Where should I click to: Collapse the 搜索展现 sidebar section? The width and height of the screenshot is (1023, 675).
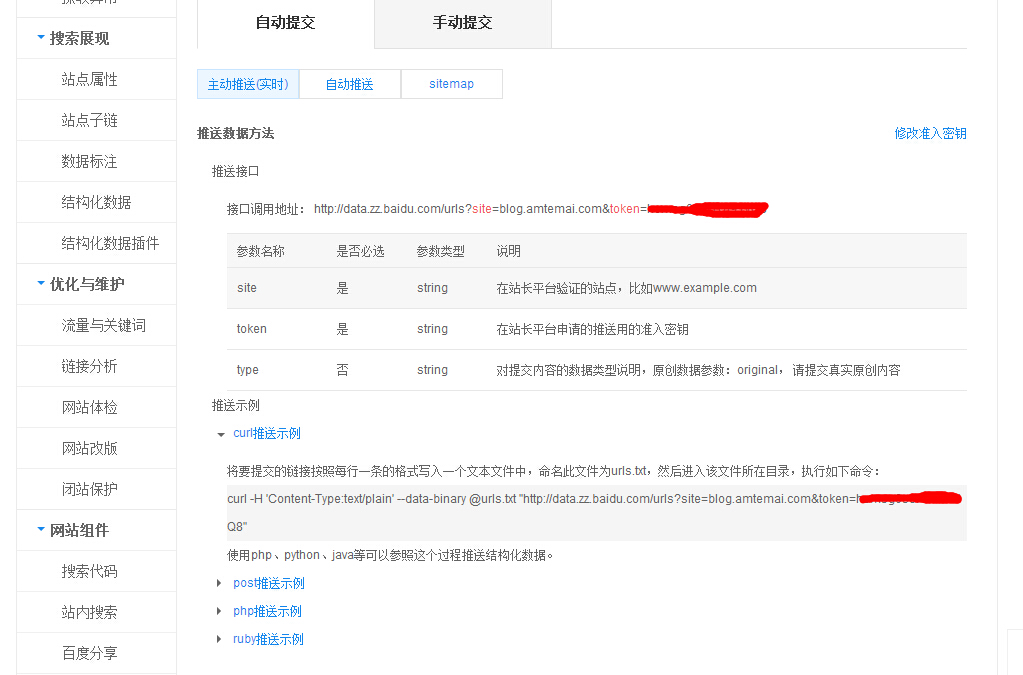pos(41,38)
